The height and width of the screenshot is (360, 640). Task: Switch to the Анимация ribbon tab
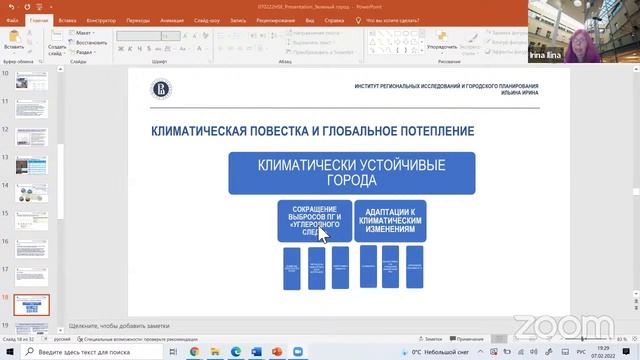171,20
